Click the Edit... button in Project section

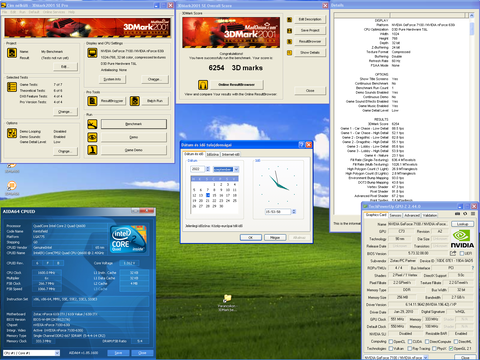coord(65,67)
